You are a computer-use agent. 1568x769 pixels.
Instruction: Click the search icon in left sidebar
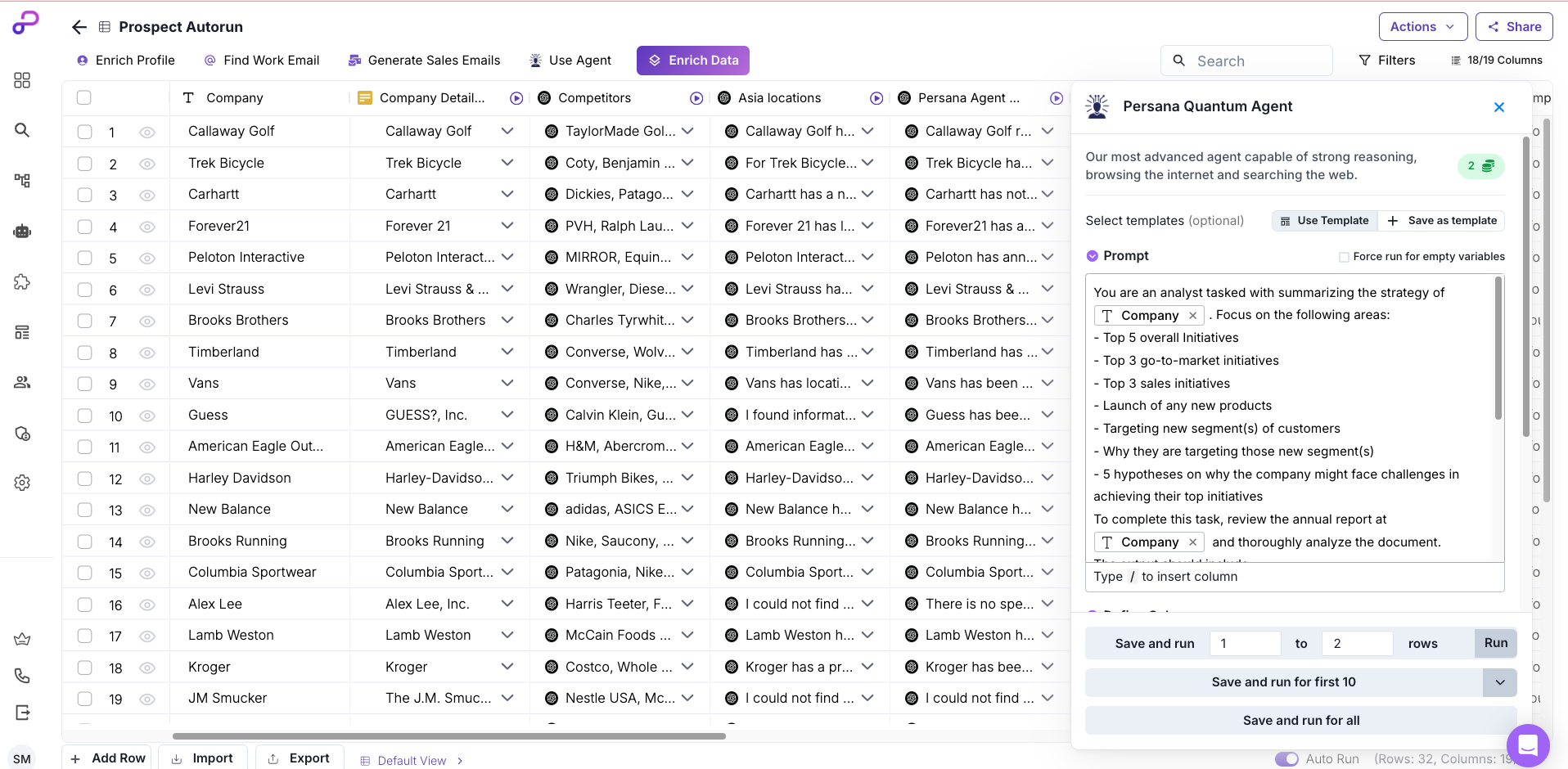[22, 130]
